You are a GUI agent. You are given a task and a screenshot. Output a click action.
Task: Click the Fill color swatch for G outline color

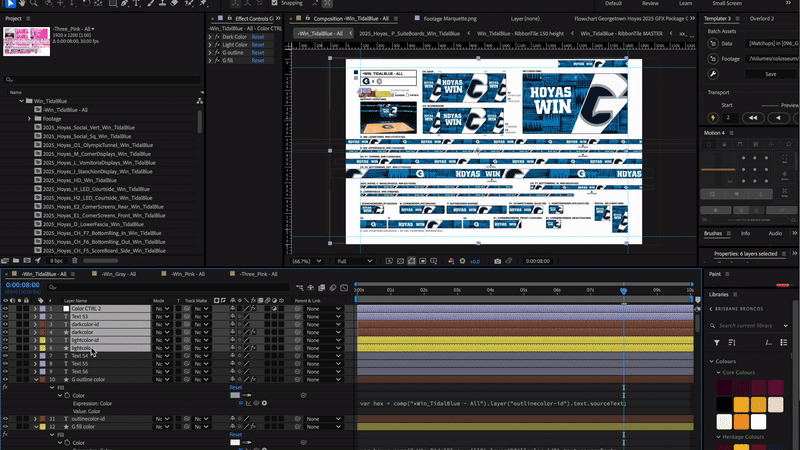point(235,395)
